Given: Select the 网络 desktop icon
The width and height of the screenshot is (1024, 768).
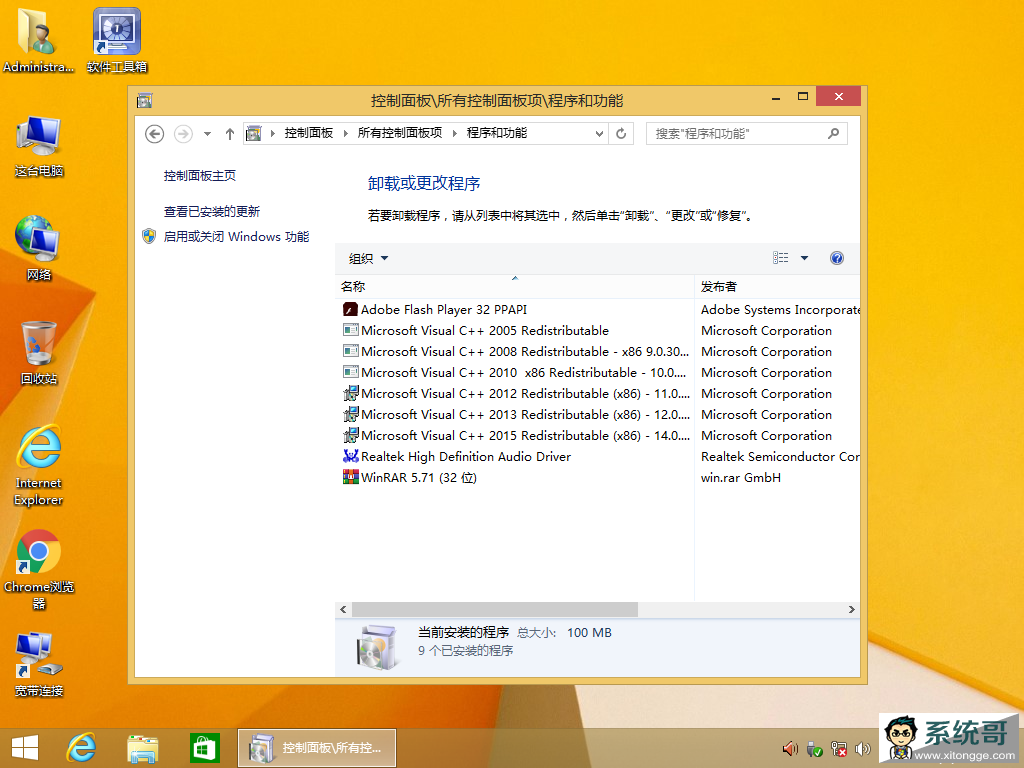Looking at the screenshot, I should [39, 248].
